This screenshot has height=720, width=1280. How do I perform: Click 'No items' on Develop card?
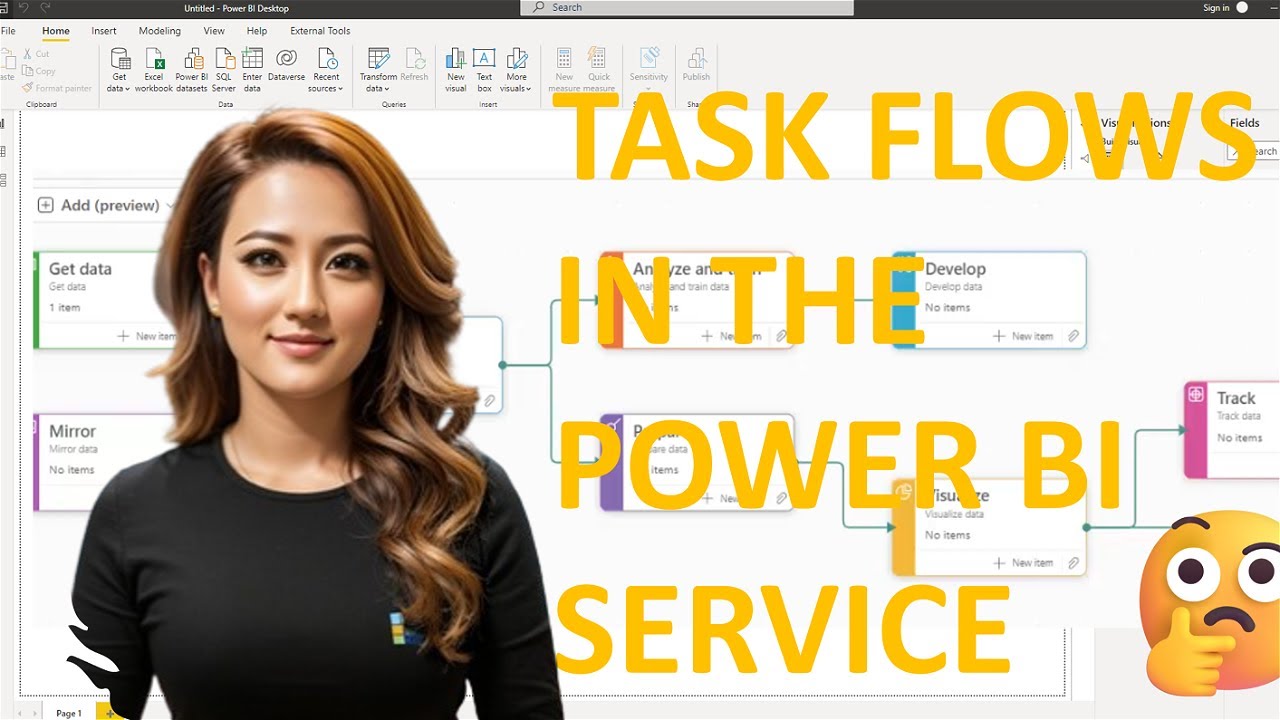[x=947, y=308]
